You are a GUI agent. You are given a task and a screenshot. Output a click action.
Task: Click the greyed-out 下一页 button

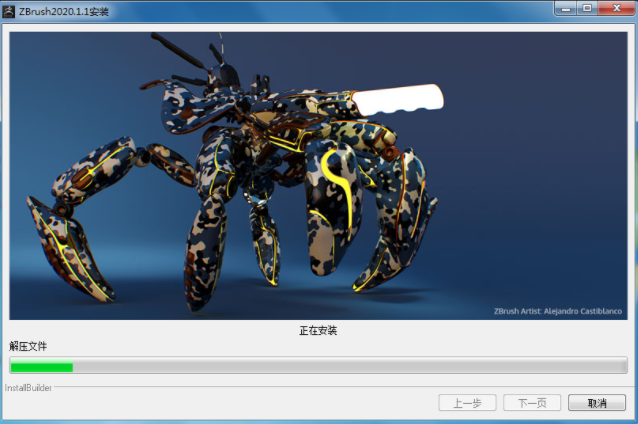(532, 403)
